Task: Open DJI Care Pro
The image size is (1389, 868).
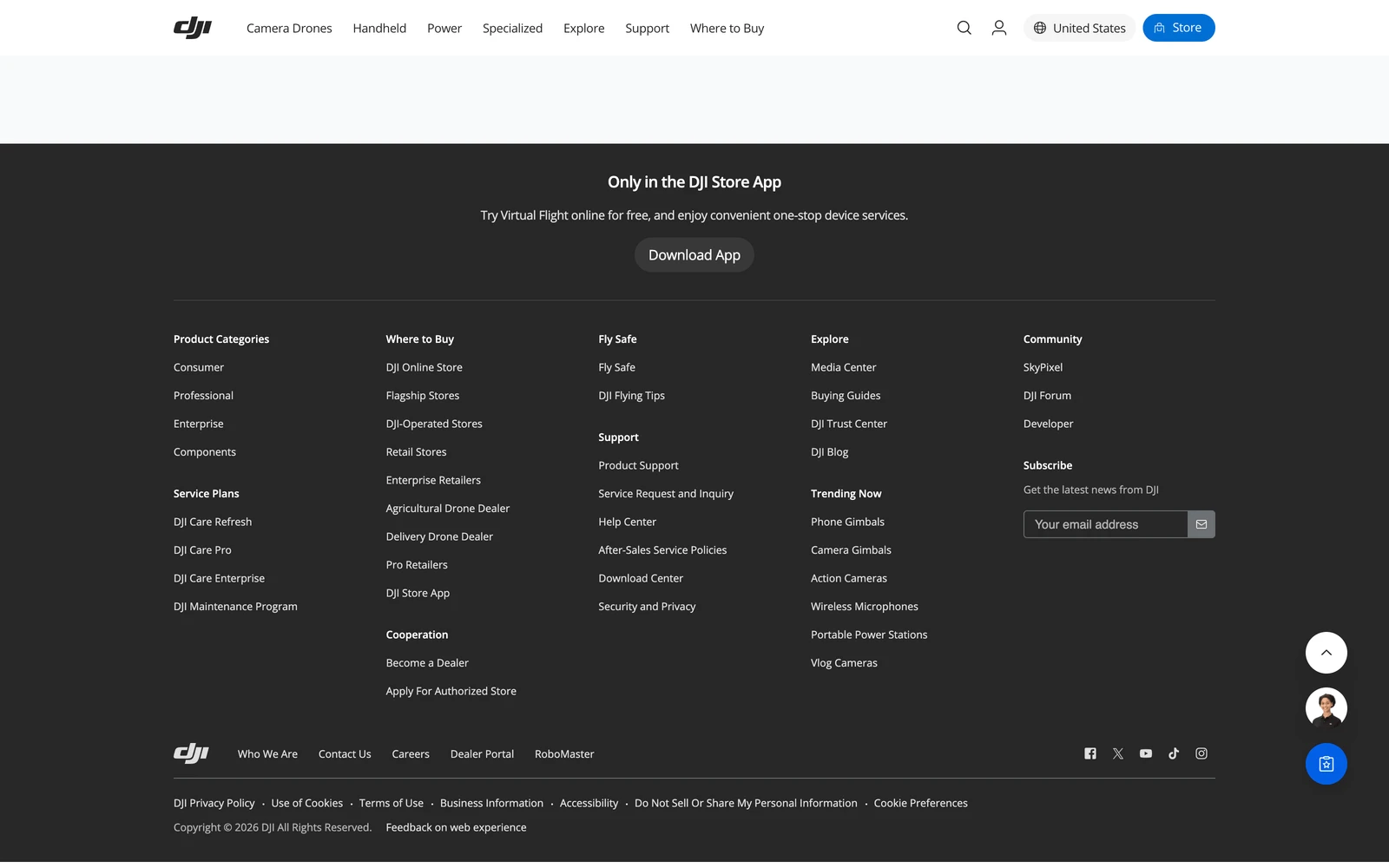Action: click(202, 550)
